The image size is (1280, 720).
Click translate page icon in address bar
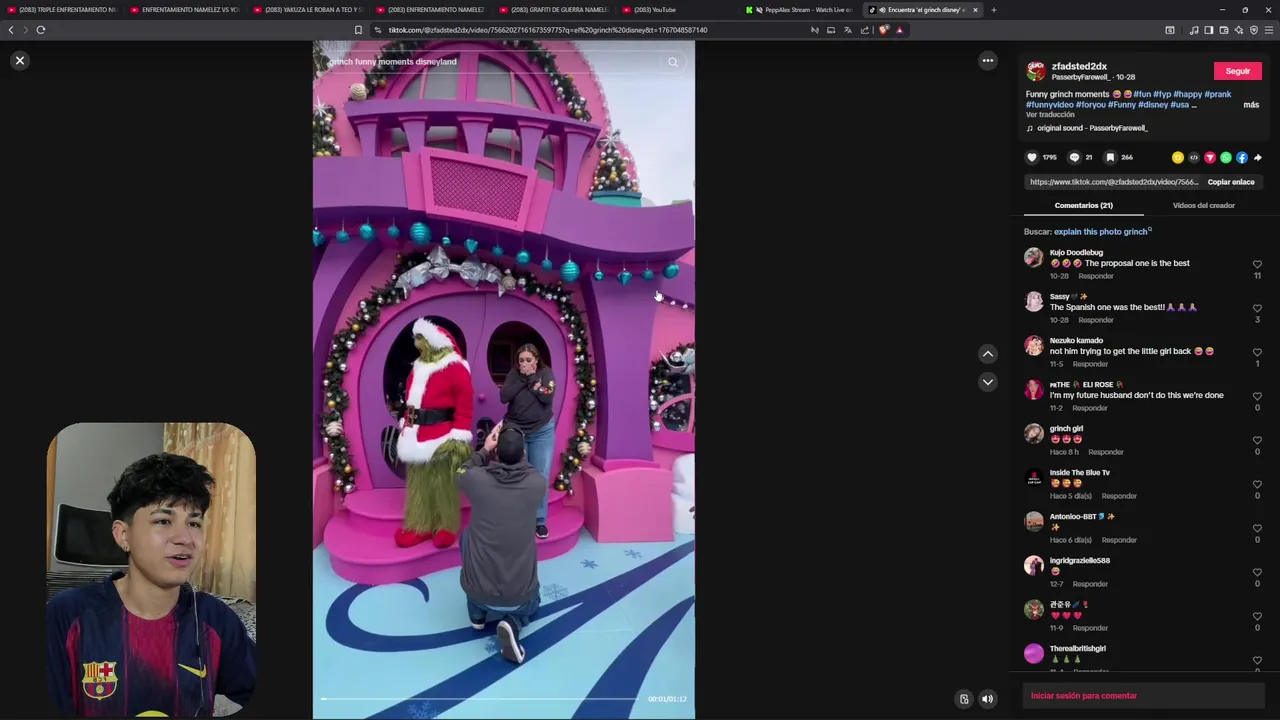click(x=847, y=30)
